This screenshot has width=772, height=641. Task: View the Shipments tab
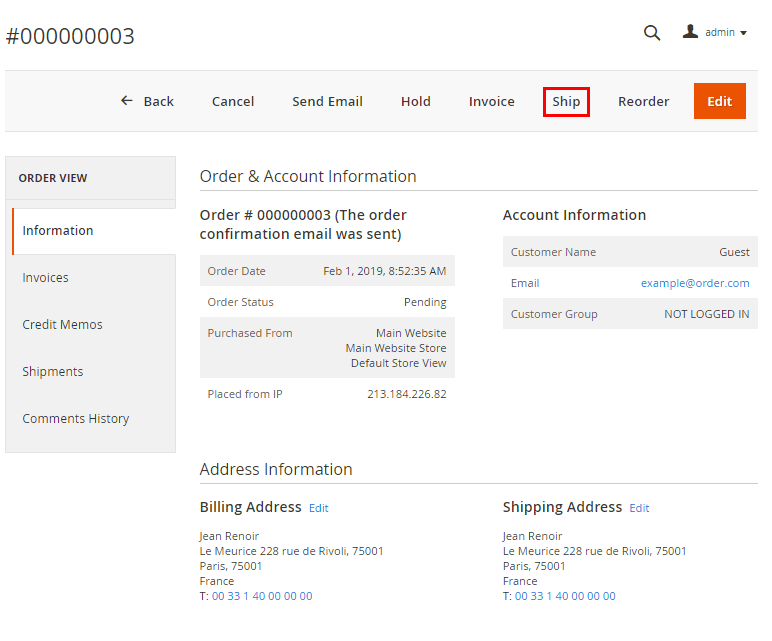53,372
